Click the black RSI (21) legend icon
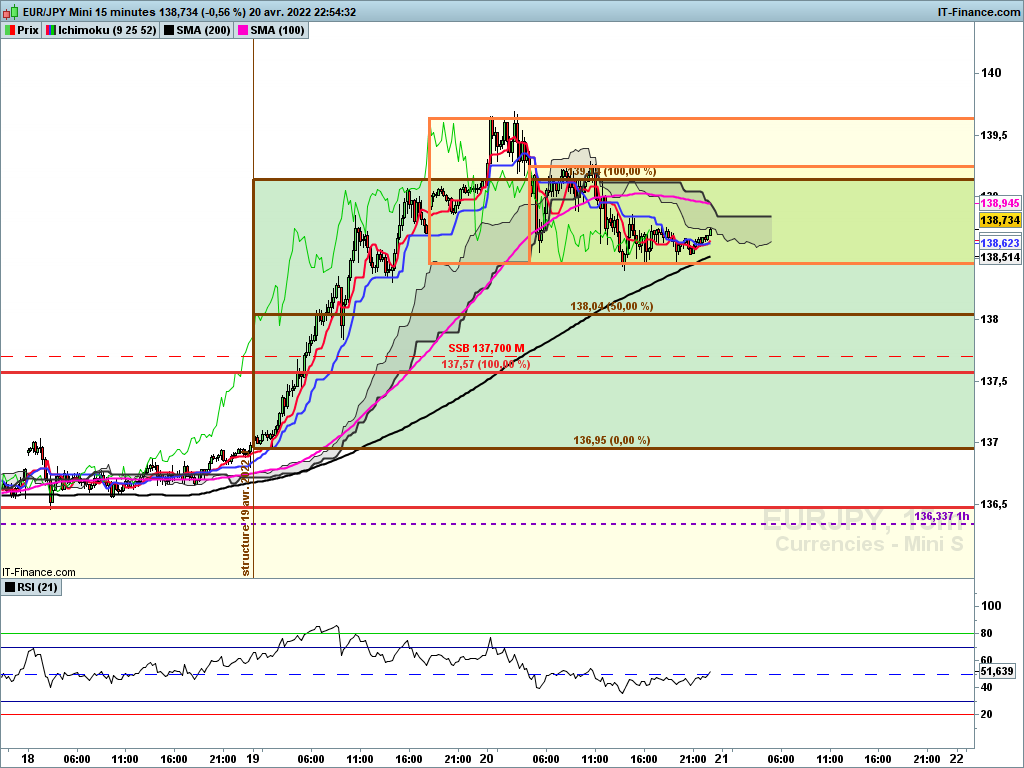1024x768 pixels. [10, 587]
